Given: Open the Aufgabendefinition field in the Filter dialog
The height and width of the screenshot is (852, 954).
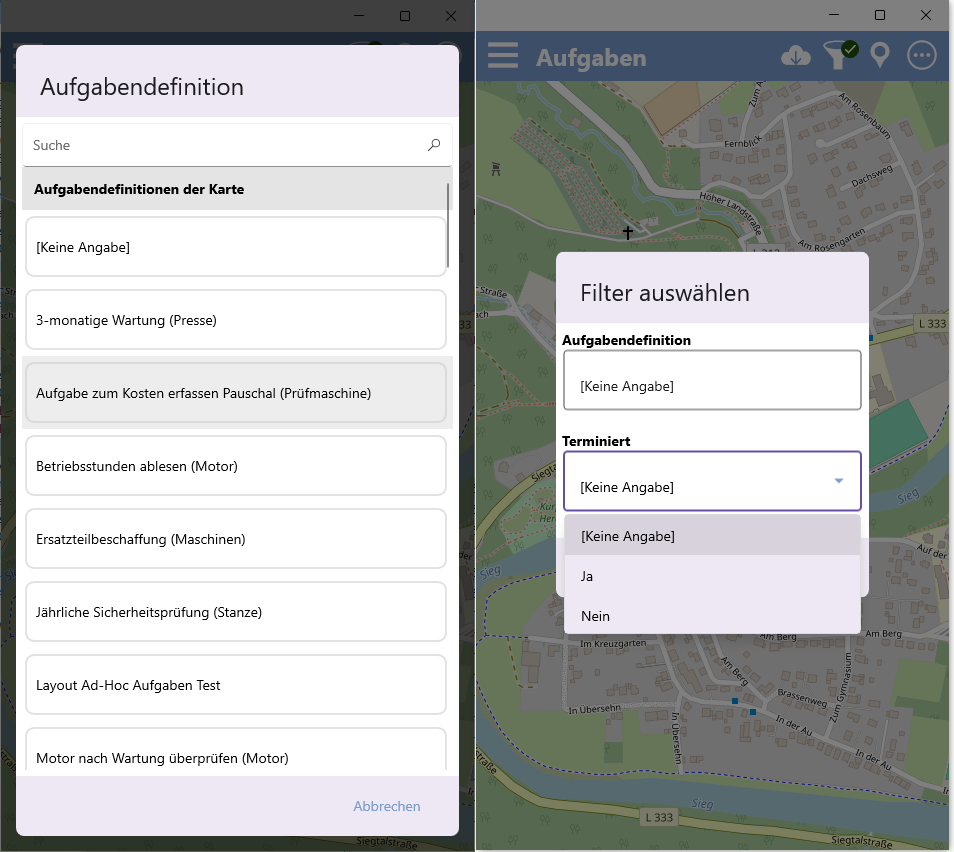Looking at the screenshot, I should [712, 380].
